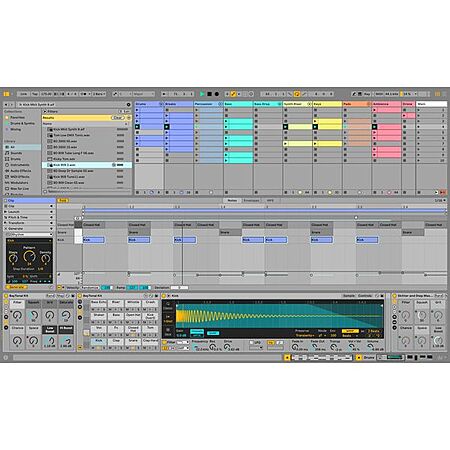Select Drums category in browser library
The image size is (450, 450).
[x=16, y=159]
